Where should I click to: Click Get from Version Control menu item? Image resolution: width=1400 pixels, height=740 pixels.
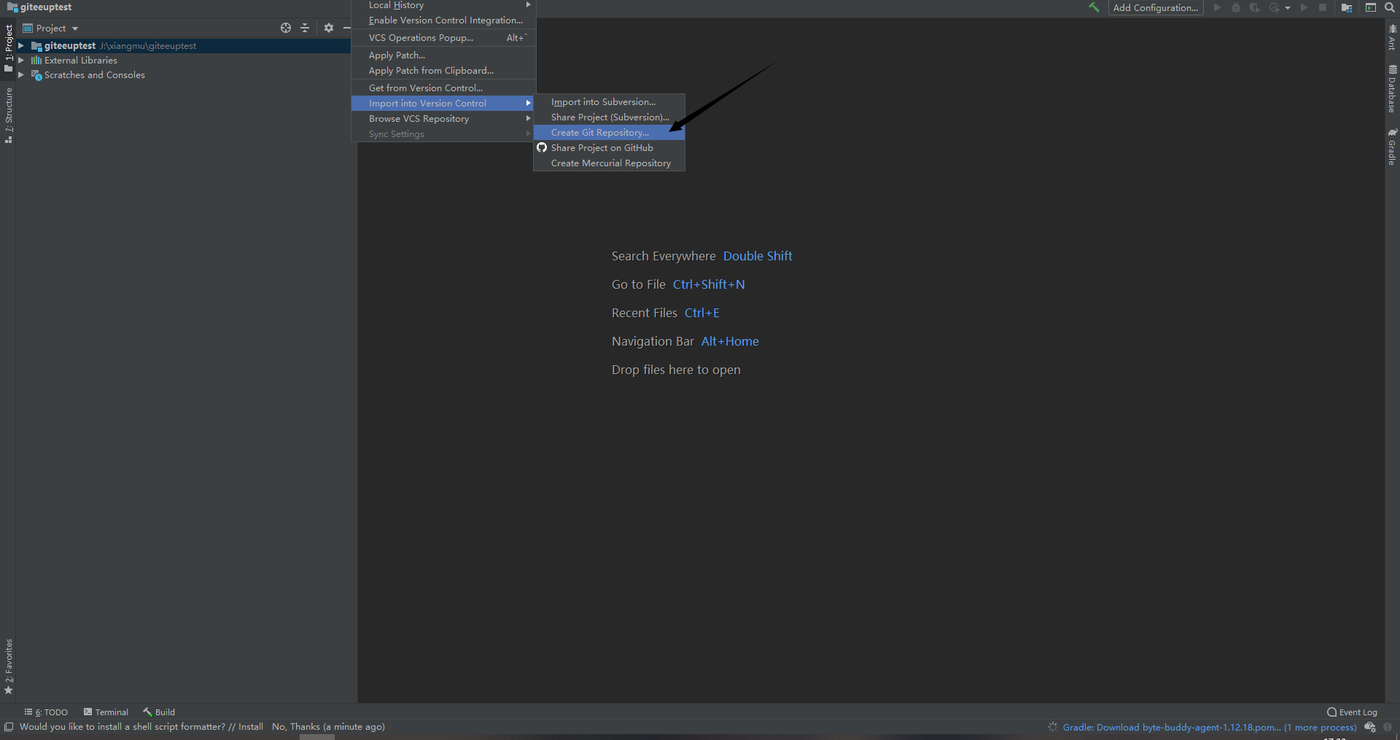[444, 88]
